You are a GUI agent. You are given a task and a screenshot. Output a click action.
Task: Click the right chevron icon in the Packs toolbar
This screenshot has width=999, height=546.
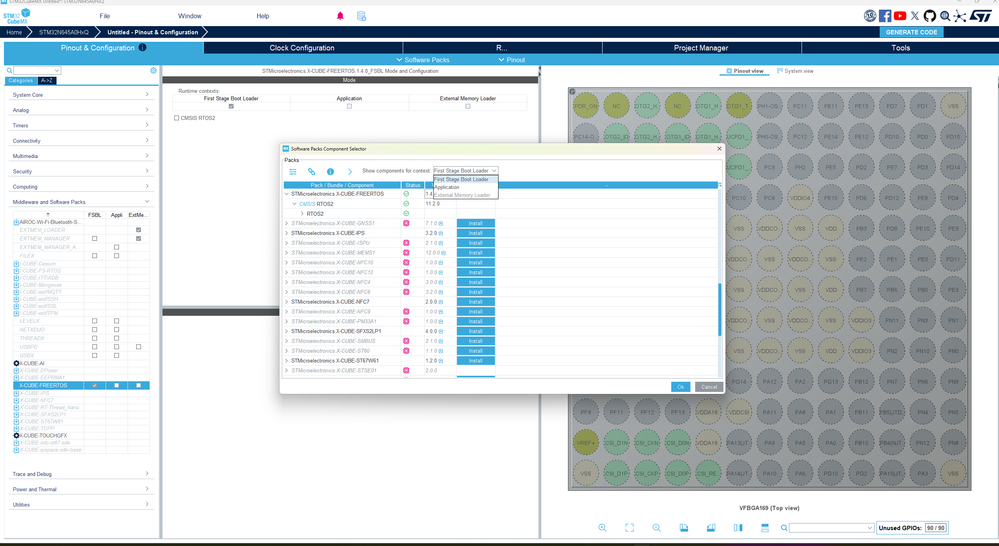350,171
